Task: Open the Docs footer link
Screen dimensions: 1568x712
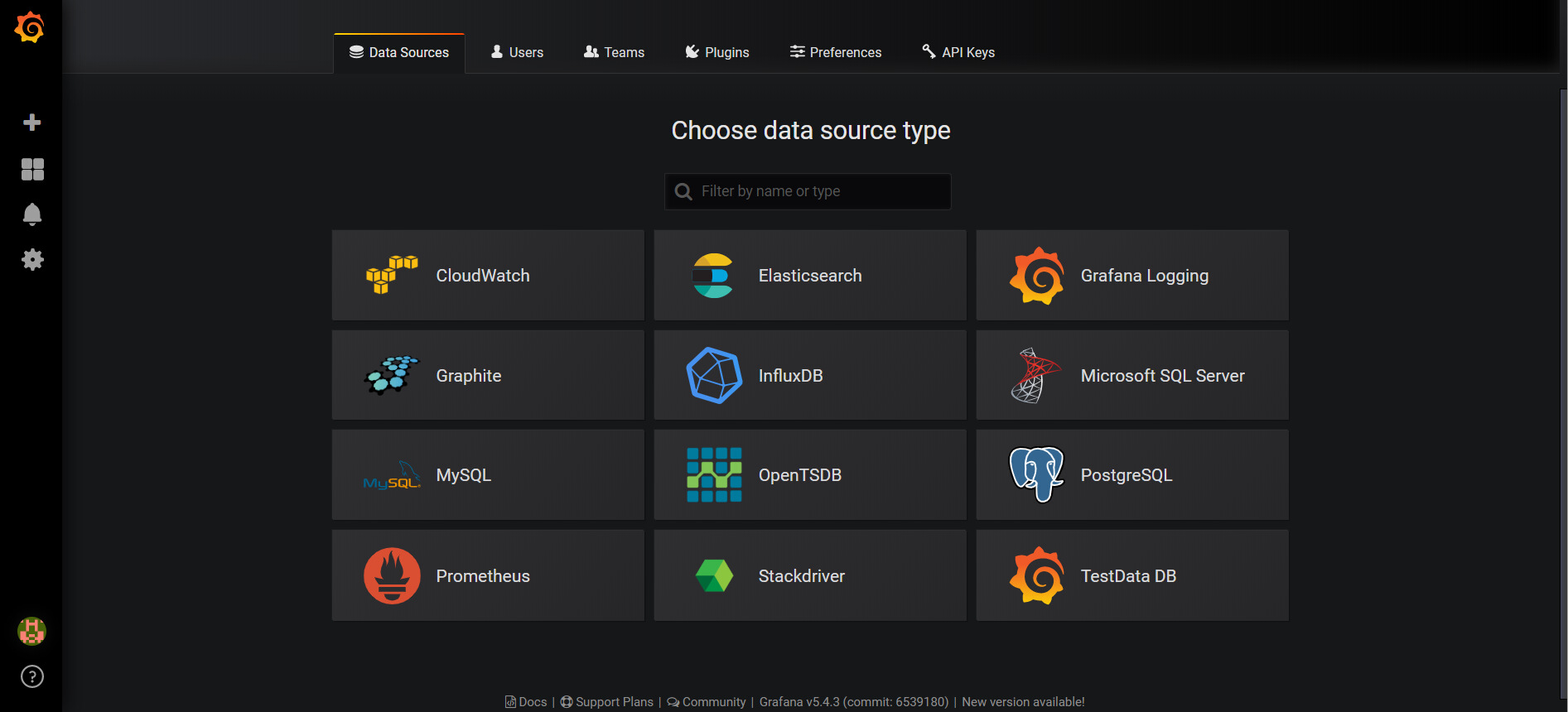Action: (527, 702)
